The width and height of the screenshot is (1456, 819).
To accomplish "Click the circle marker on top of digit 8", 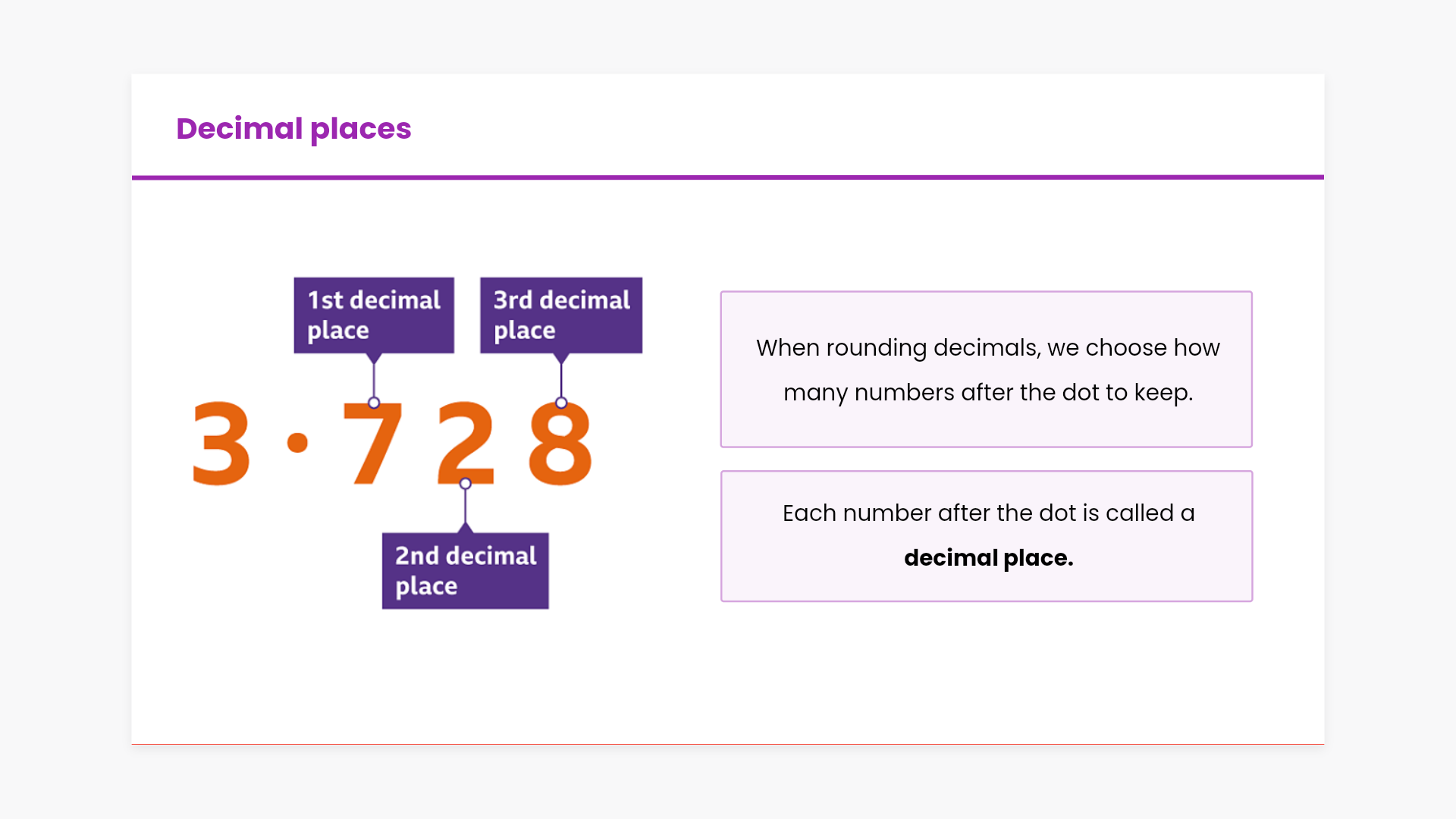I will (561, 403).
